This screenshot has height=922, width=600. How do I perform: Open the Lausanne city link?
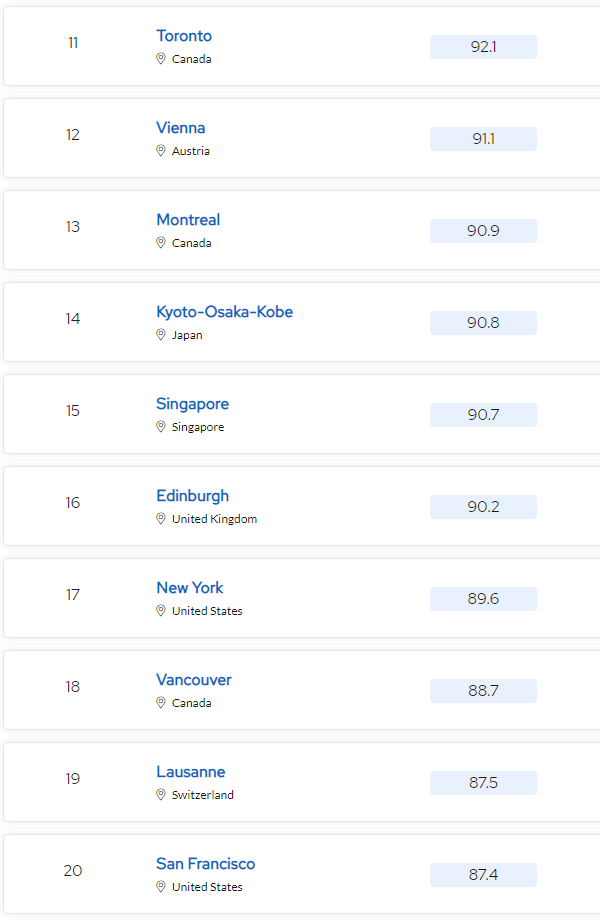click(191, 772)
